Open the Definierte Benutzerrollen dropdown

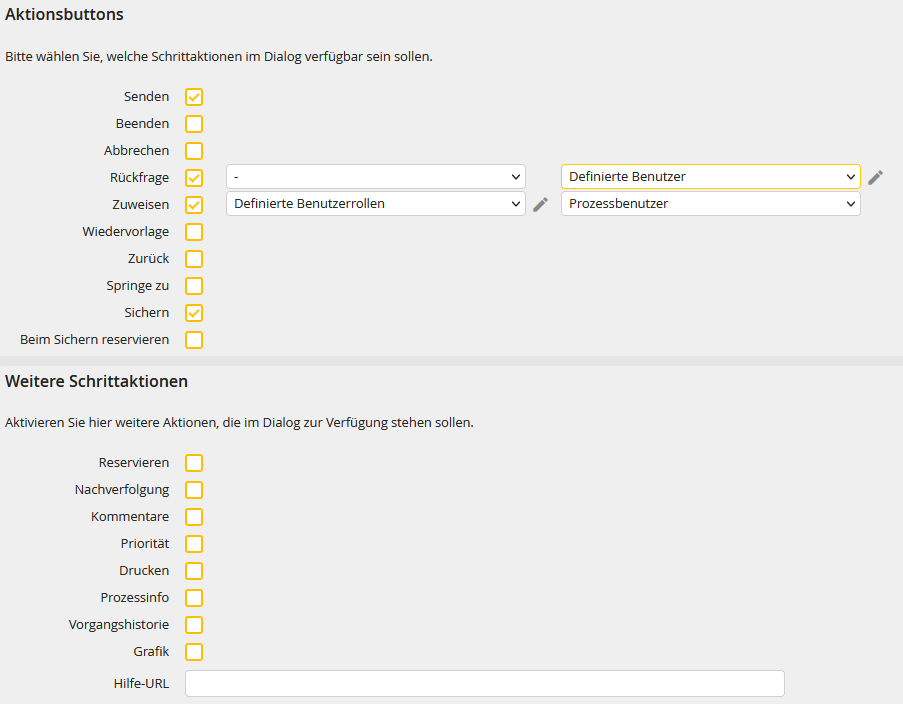pos(375,204)
